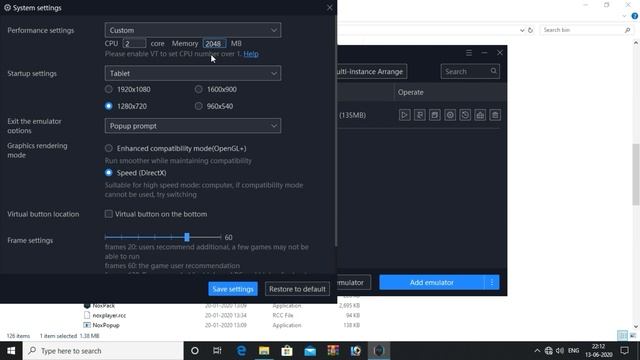
Task: Expand the Explorer address bar history chevron
Action: point(522,30)
